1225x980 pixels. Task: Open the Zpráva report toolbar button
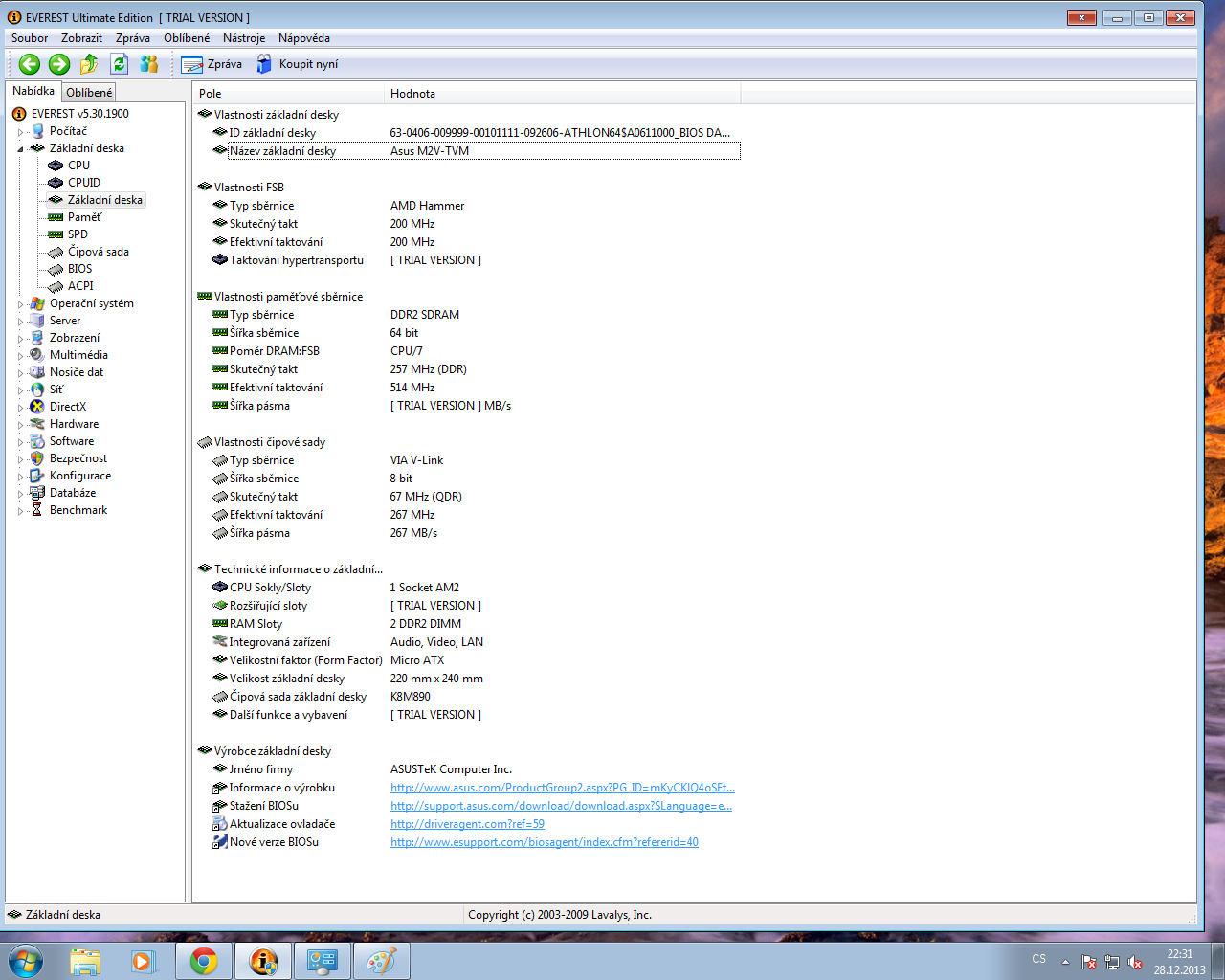point(212,64)
